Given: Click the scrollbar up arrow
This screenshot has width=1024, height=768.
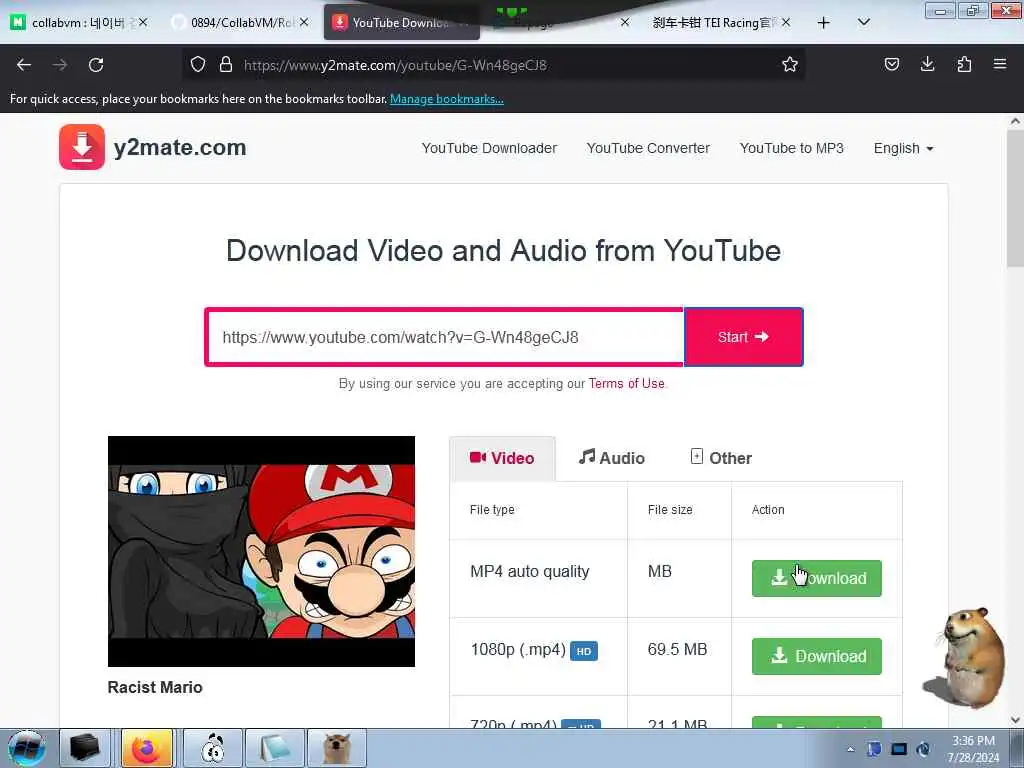Looking at the screenshot, I should tap(1015, 121).
